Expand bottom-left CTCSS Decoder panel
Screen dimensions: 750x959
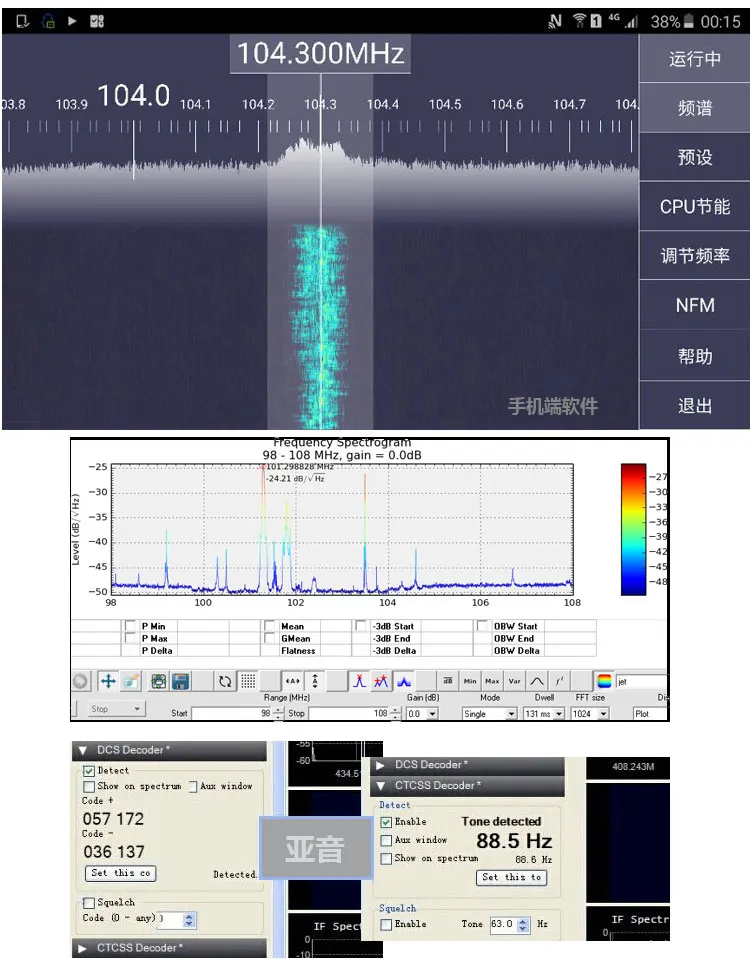pos(169,948)
